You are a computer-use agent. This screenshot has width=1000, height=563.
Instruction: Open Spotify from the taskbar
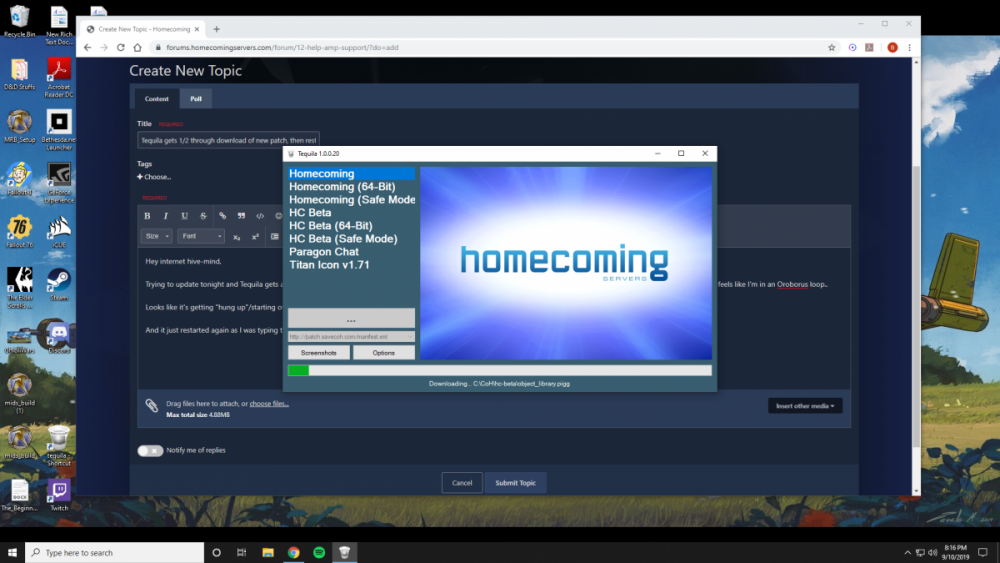pyautogui.click(x=319, y=552)
